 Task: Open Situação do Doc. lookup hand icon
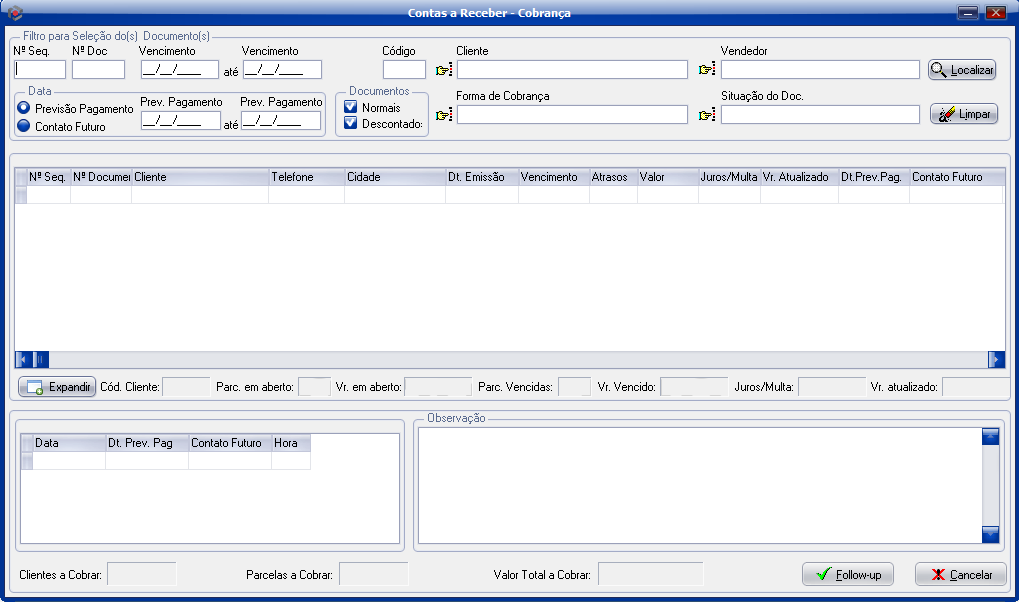coord(708,115)
